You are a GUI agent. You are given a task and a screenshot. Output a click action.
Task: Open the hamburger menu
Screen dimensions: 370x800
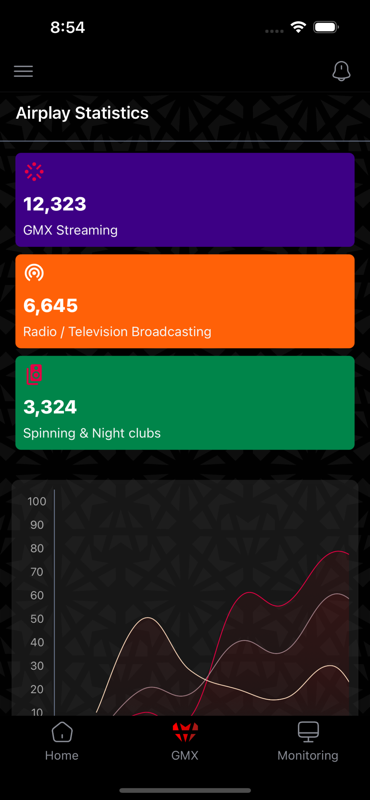point(23,71)
